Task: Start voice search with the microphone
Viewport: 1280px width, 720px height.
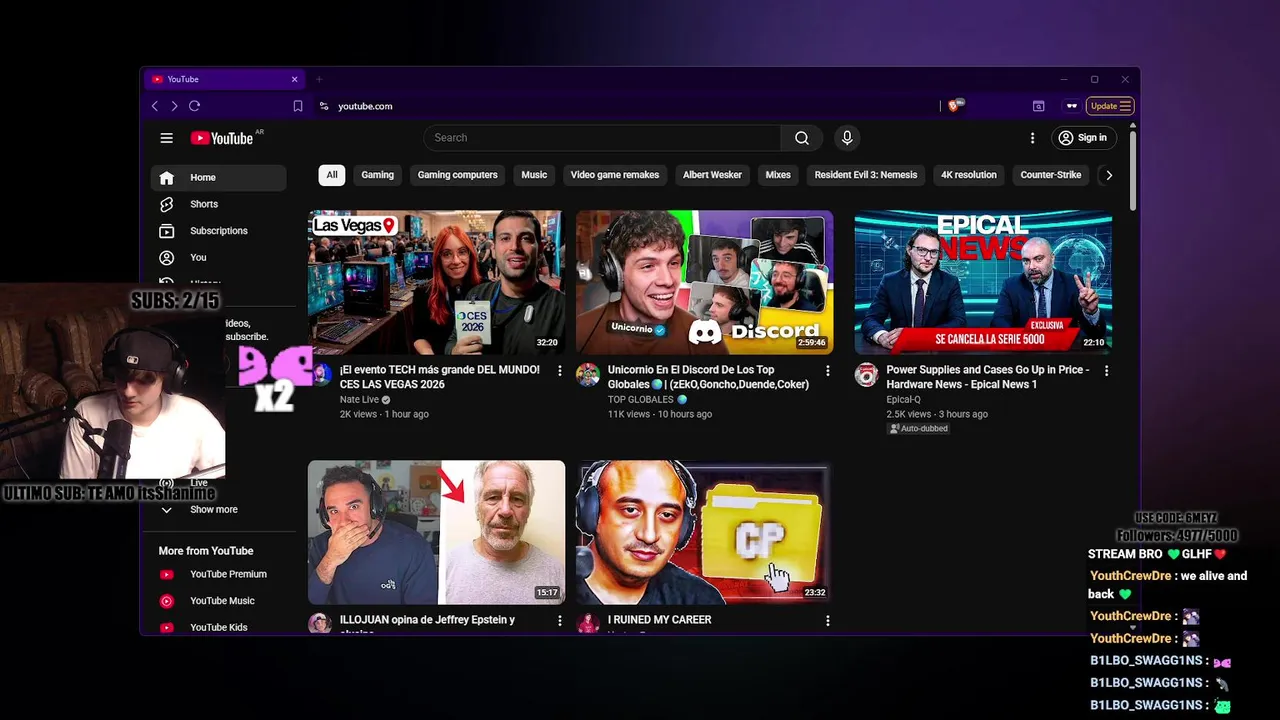Action: click(x=847, y=138)
